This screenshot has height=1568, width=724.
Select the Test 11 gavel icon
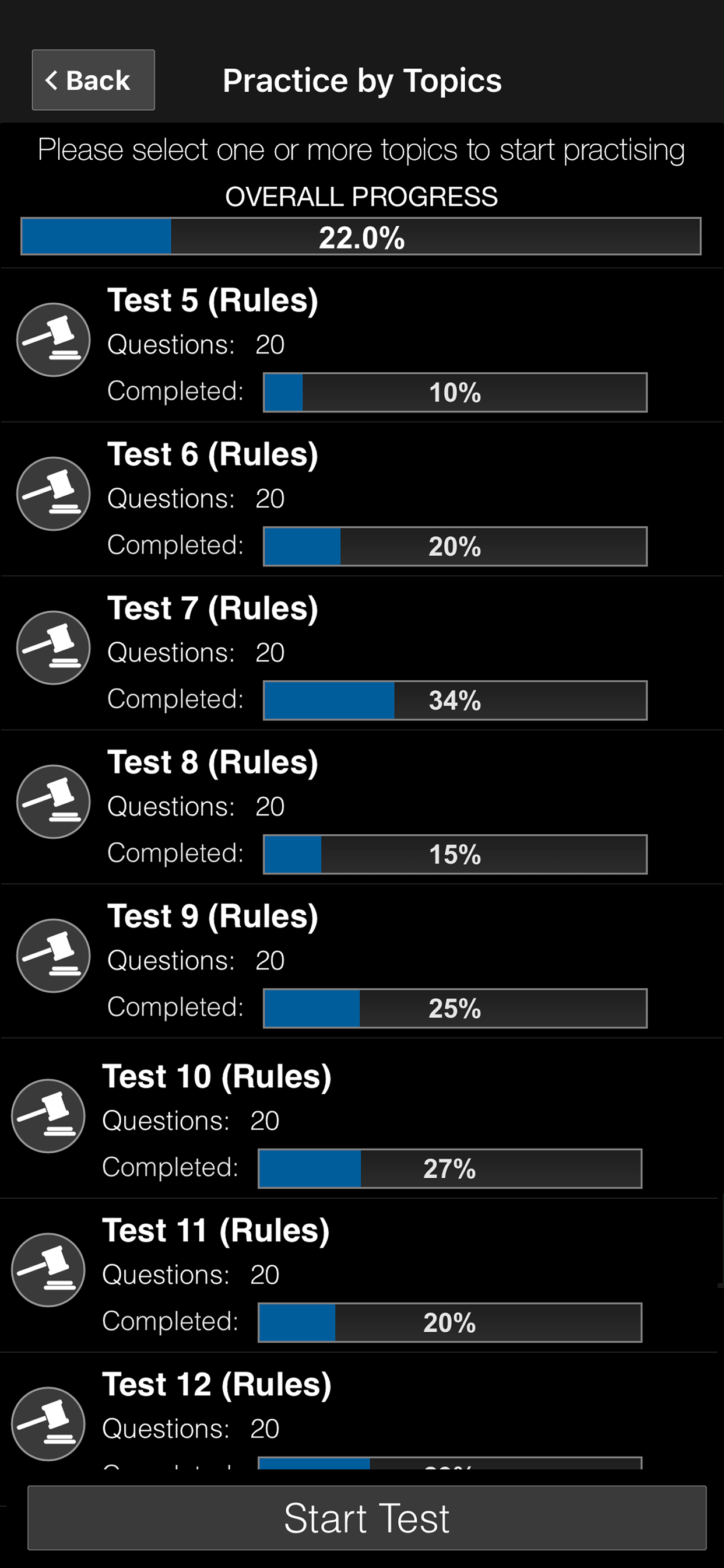click(48, 1270)
